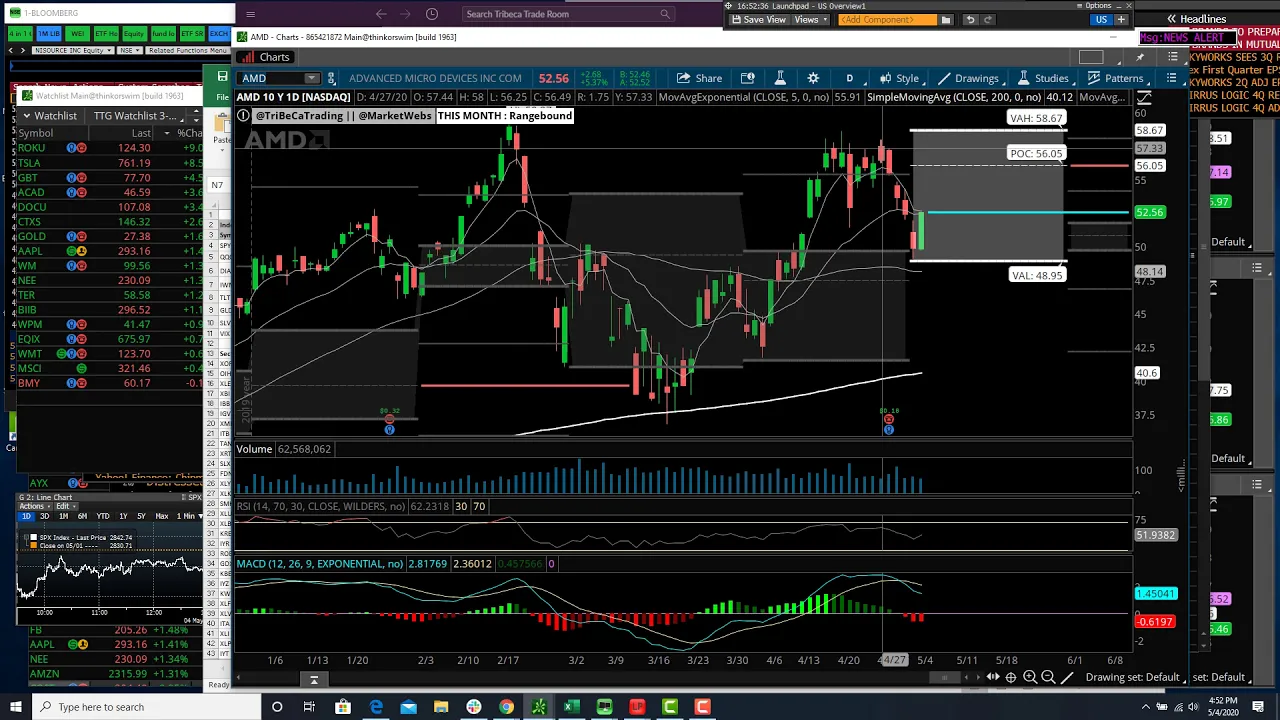Click the Add Component field
The image size is (1280, 720).
coord(887,20)
